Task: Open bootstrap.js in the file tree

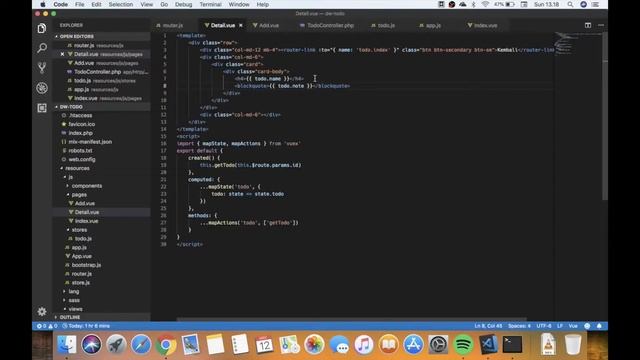Action: (86, 265)
